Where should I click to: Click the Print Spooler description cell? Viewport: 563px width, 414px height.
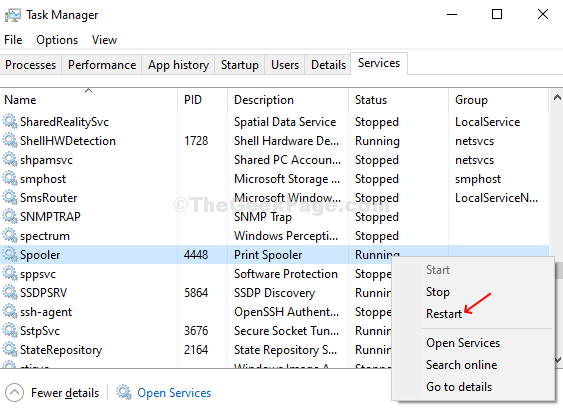pos(268,255)
